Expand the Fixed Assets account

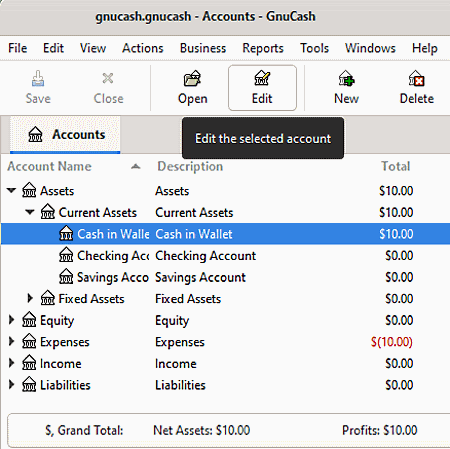click(x=30, y=298)
